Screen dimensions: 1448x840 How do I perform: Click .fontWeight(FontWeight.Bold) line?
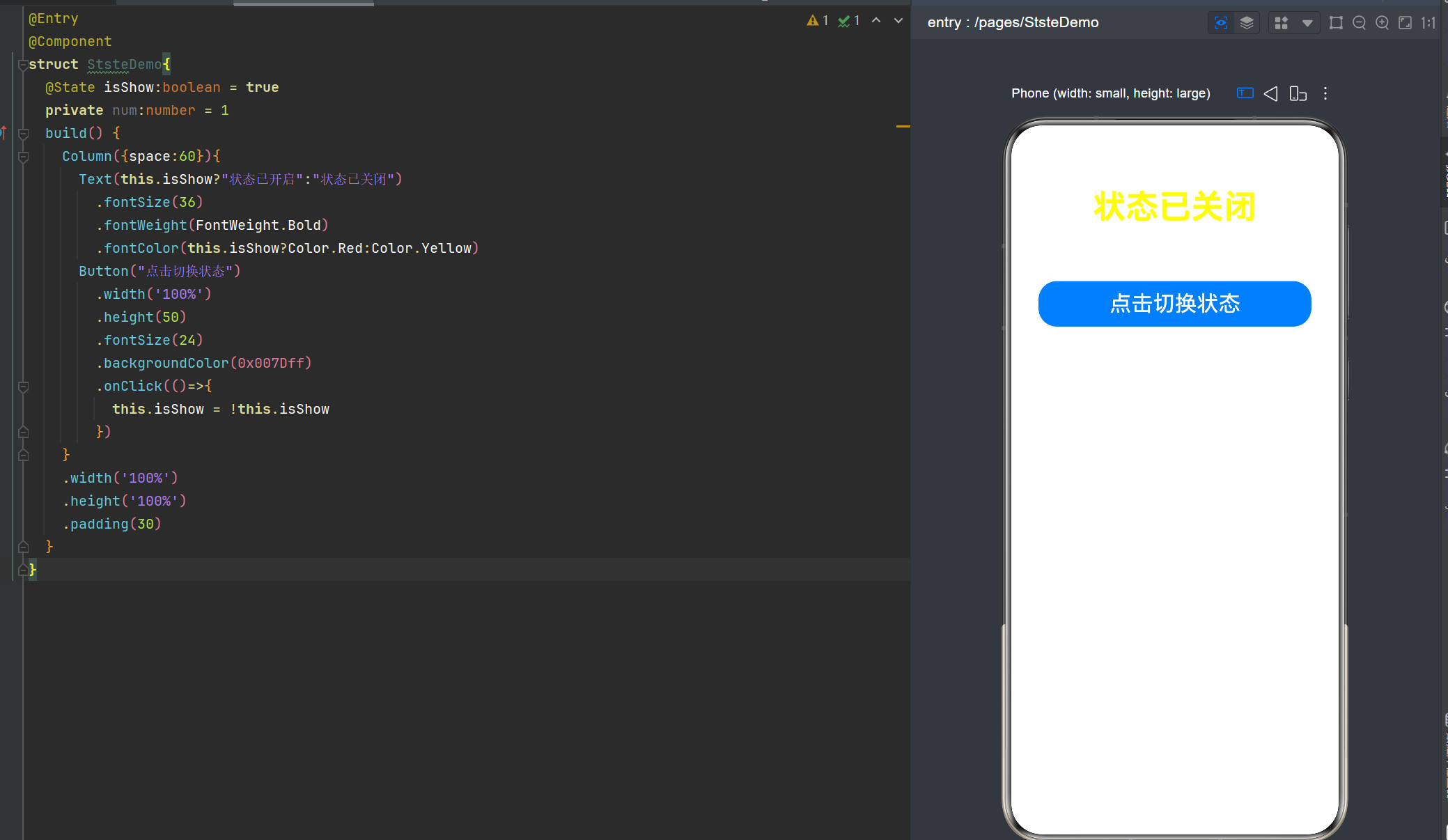(x=212, y=226)
